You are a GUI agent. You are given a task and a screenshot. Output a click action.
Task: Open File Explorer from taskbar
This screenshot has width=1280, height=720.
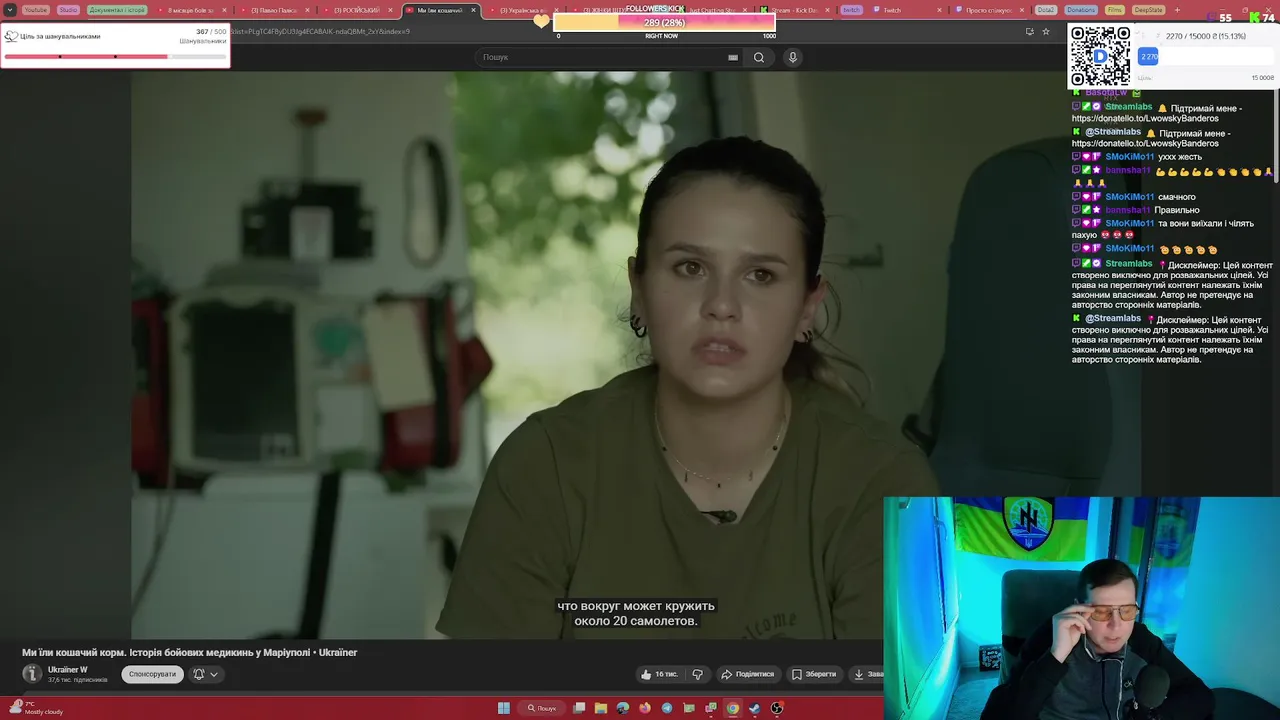pyautogui.click(x=601, y=708)
